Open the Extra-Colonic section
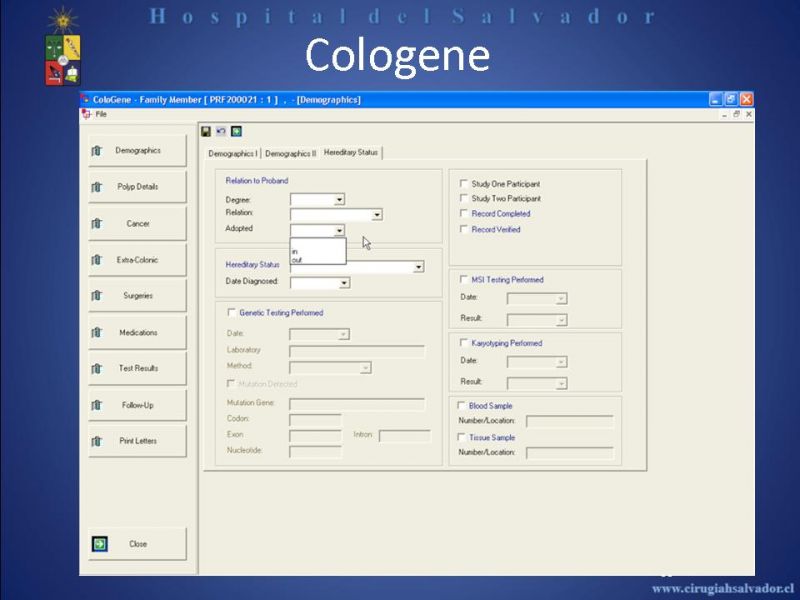The width and height of the screenshot is (800, 600). tap(137, 260)
